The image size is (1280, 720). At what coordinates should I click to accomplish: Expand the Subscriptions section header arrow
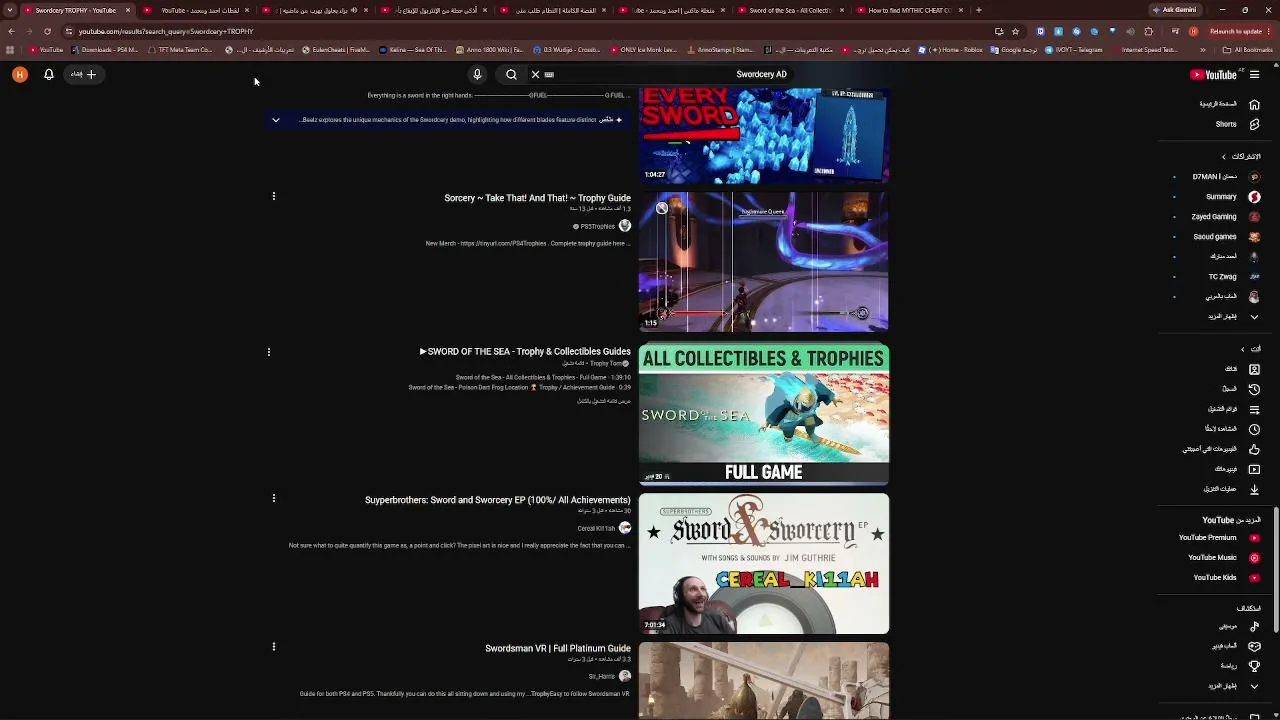[x=1224, y=157]
